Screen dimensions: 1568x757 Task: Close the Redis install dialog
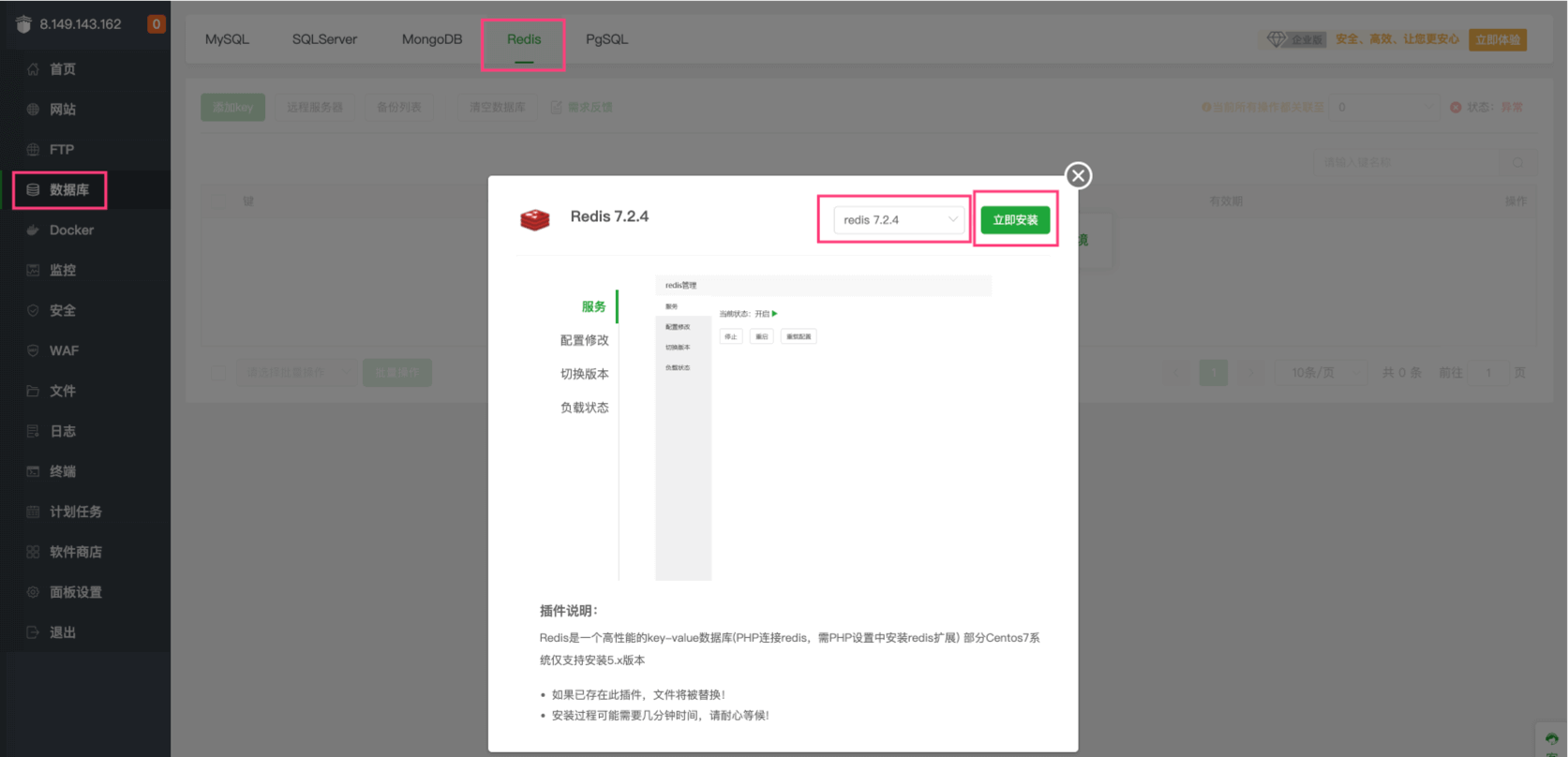tap(1078, 175)
